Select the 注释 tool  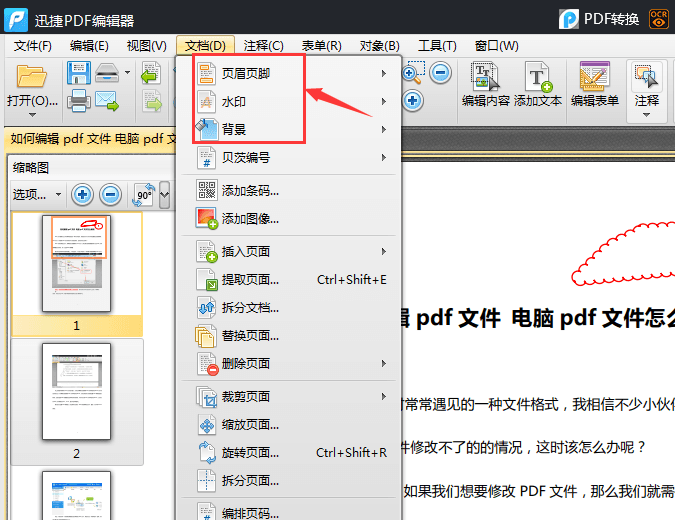(646, 84)
